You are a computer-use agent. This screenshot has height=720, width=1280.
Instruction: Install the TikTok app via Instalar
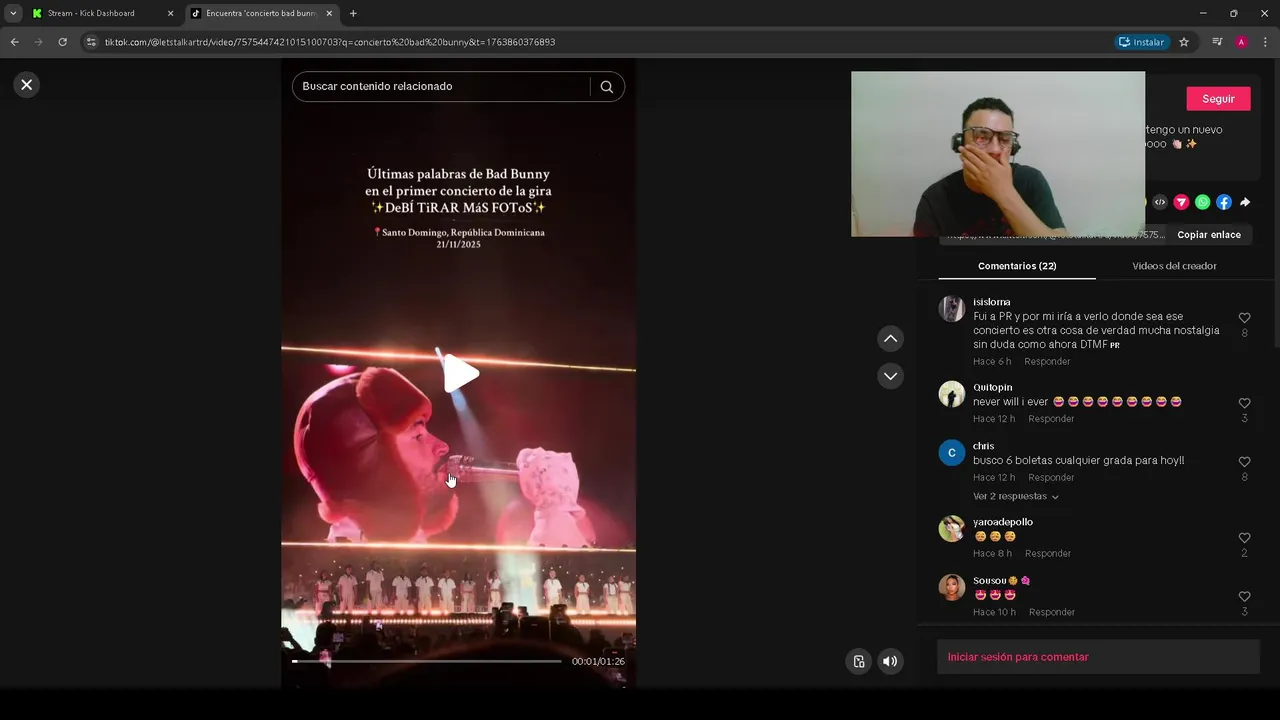pos(1141,42)
